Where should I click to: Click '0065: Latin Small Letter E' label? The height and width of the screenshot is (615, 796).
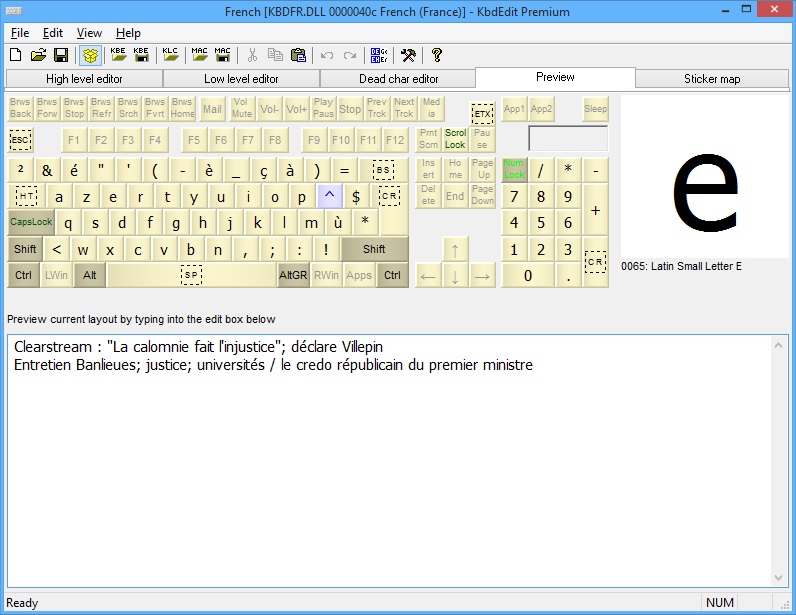tap(681, 266)
